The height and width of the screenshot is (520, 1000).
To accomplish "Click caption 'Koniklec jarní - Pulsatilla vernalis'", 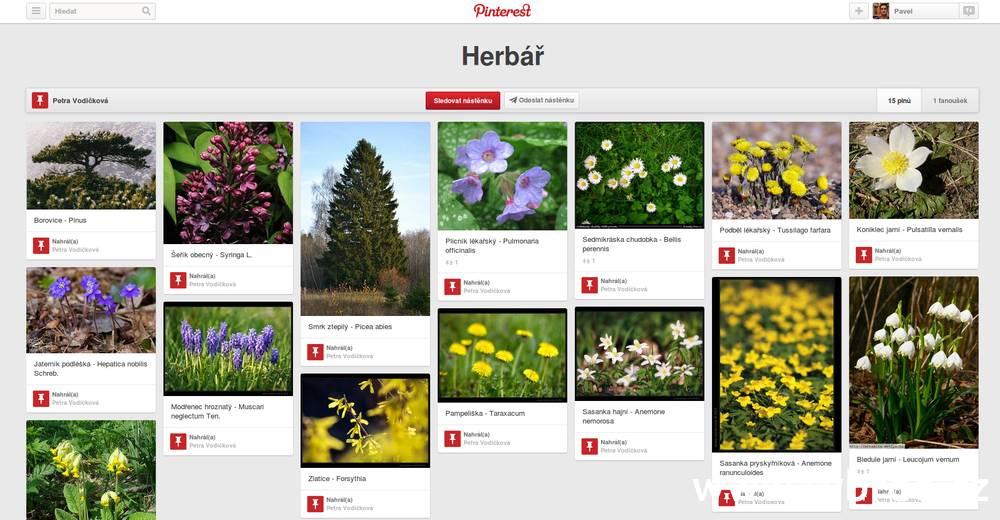I will [x=909, y=230].
